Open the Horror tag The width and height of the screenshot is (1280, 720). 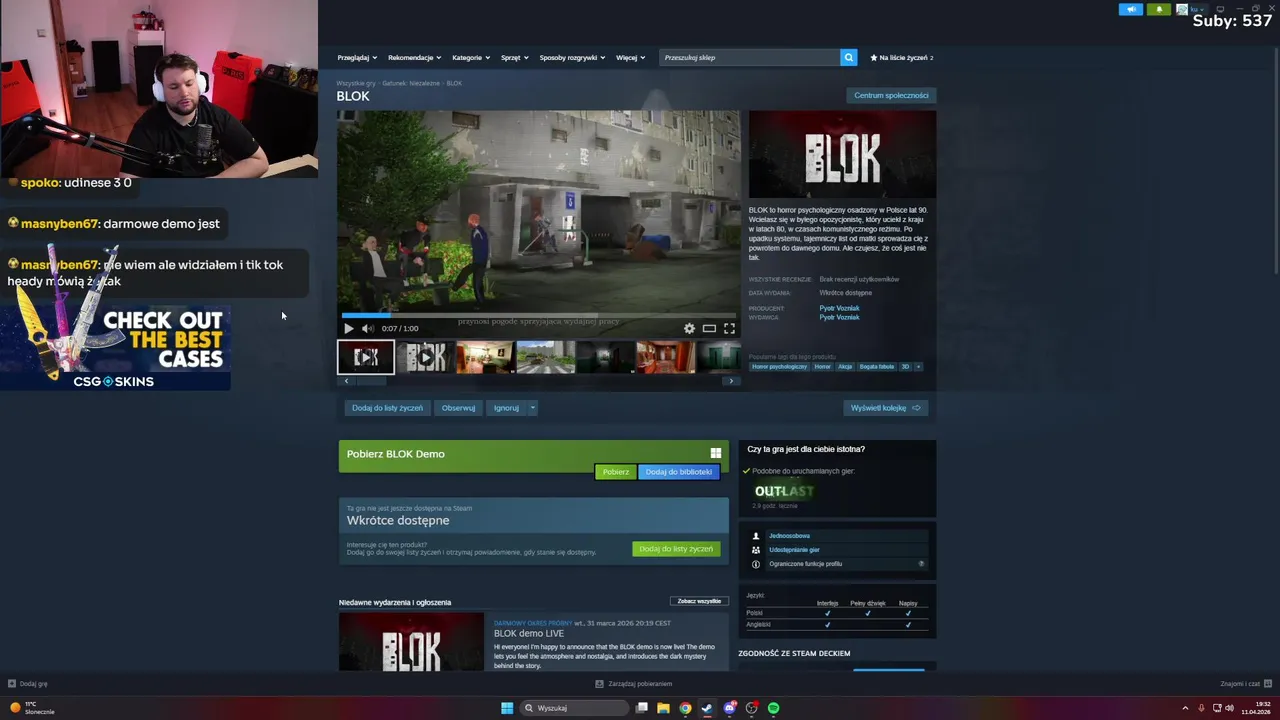pyautogui.click(x=822, y=367)
